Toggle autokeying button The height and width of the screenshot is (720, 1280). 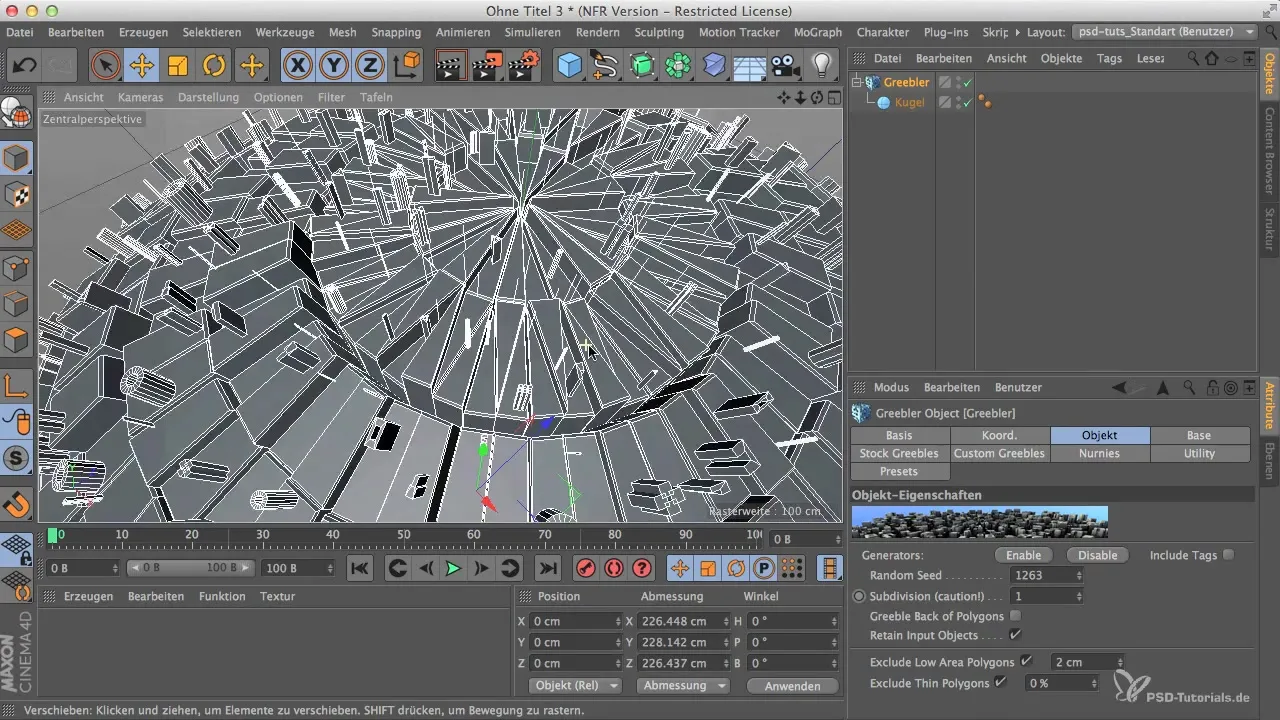tap(614, 568)
